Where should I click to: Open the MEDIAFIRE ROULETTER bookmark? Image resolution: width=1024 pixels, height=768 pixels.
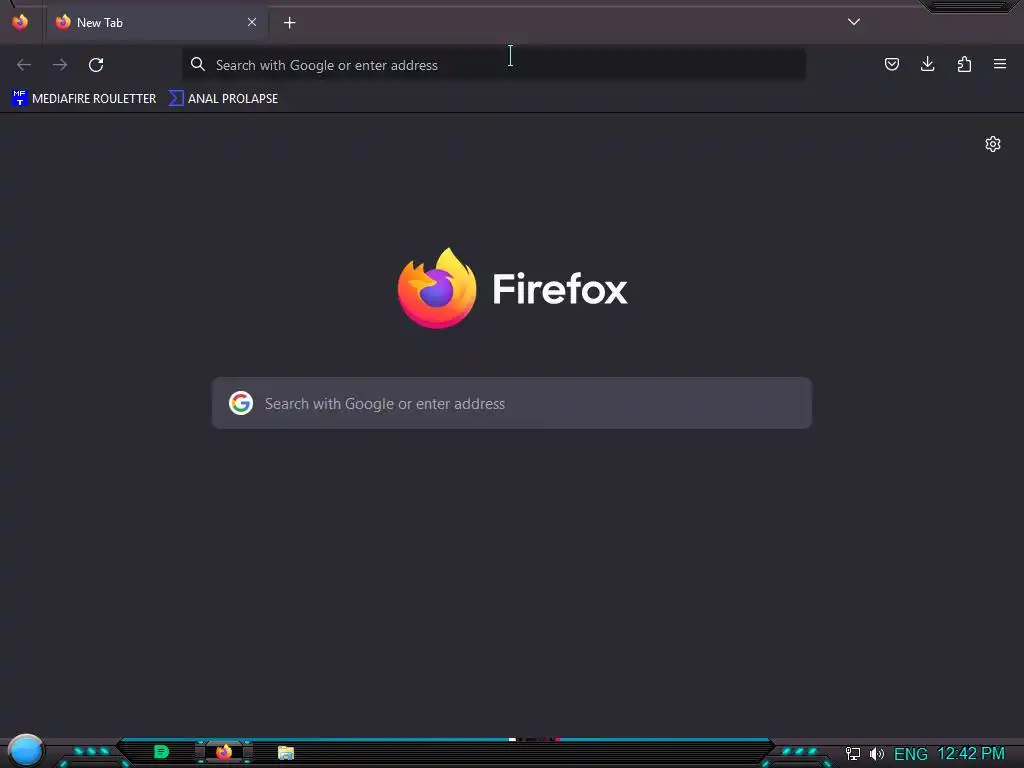(x=84, y=99)
